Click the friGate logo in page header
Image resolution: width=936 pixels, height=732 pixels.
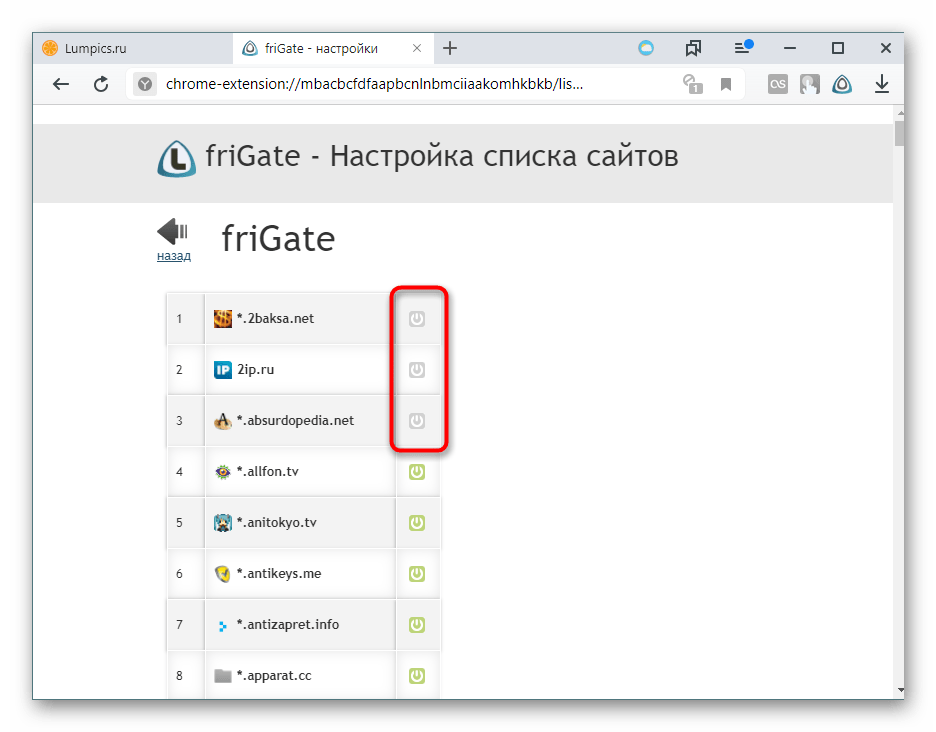coord(177,159)
